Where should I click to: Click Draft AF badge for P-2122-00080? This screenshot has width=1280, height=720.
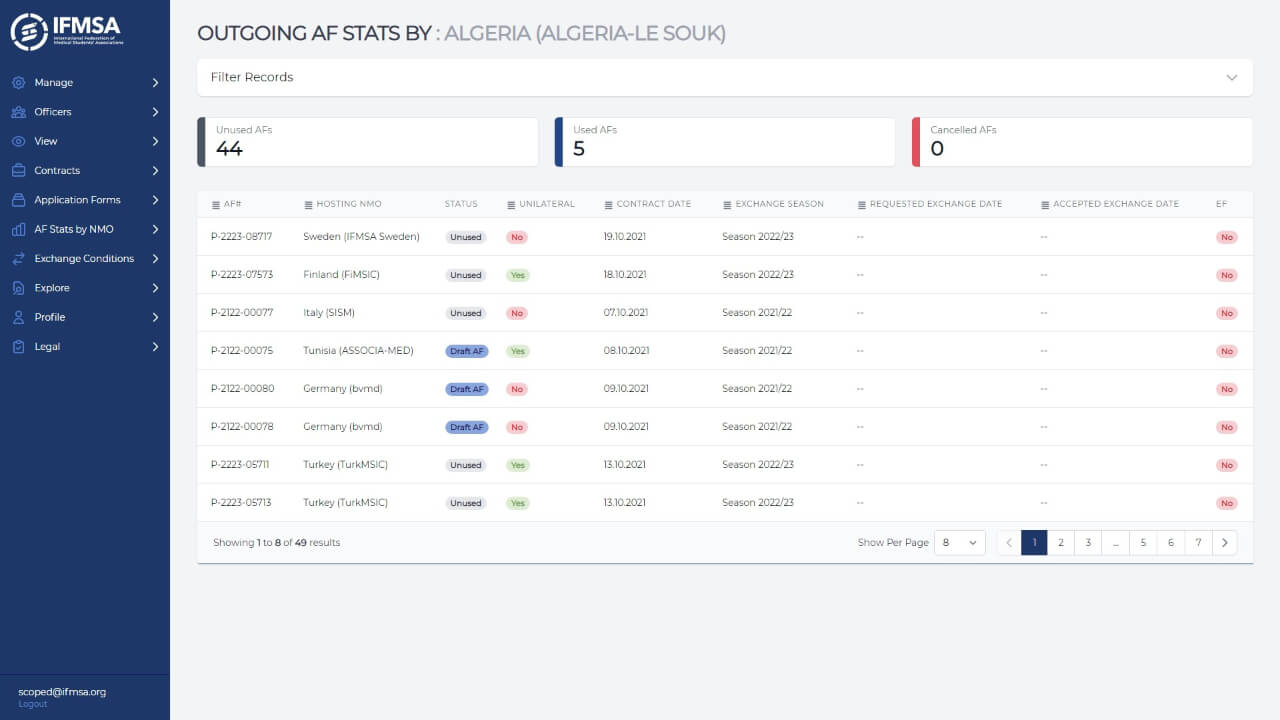[467, 389]
